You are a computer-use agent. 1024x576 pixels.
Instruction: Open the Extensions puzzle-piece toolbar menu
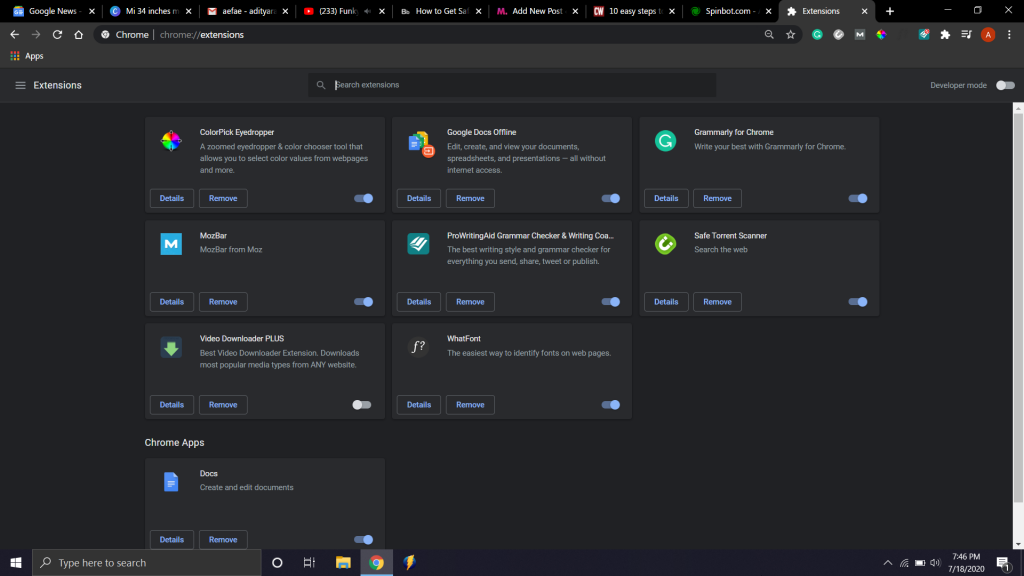945,35
